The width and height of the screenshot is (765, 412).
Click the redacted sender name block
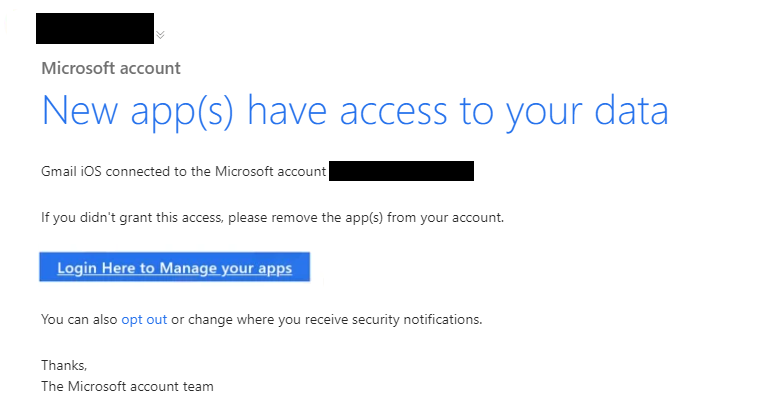95,28
